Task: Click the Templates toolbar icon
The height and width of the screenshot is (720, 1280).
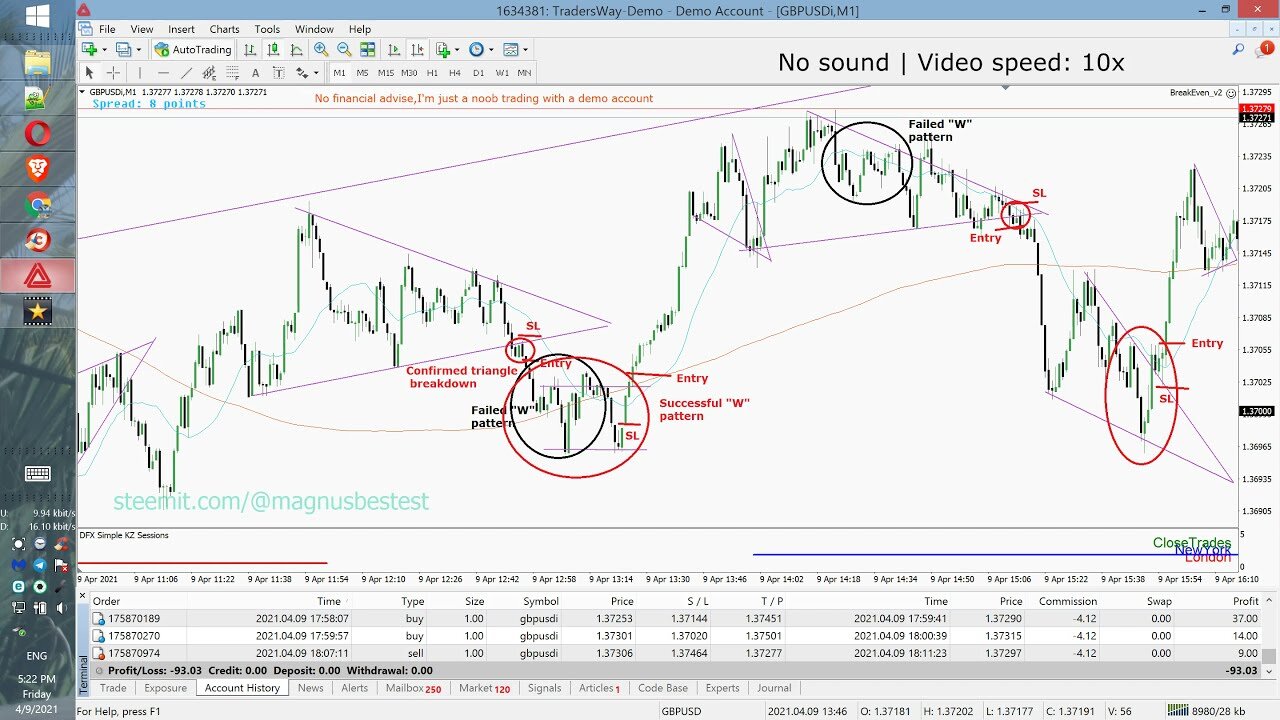Action: point(511,49)
